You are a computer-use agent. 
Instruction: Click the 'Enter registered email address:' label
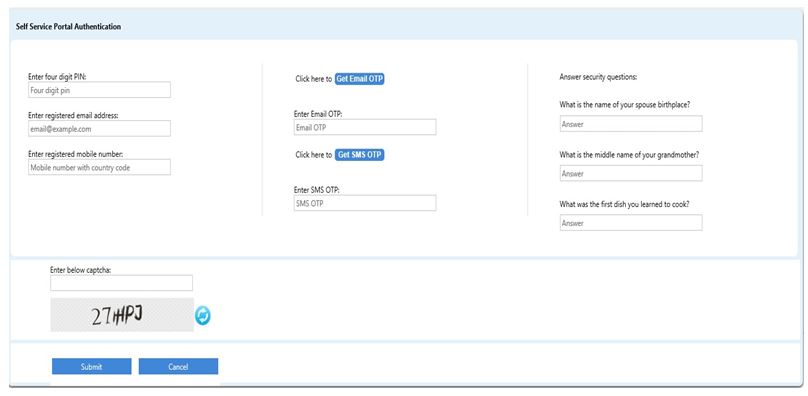(73, 116)
